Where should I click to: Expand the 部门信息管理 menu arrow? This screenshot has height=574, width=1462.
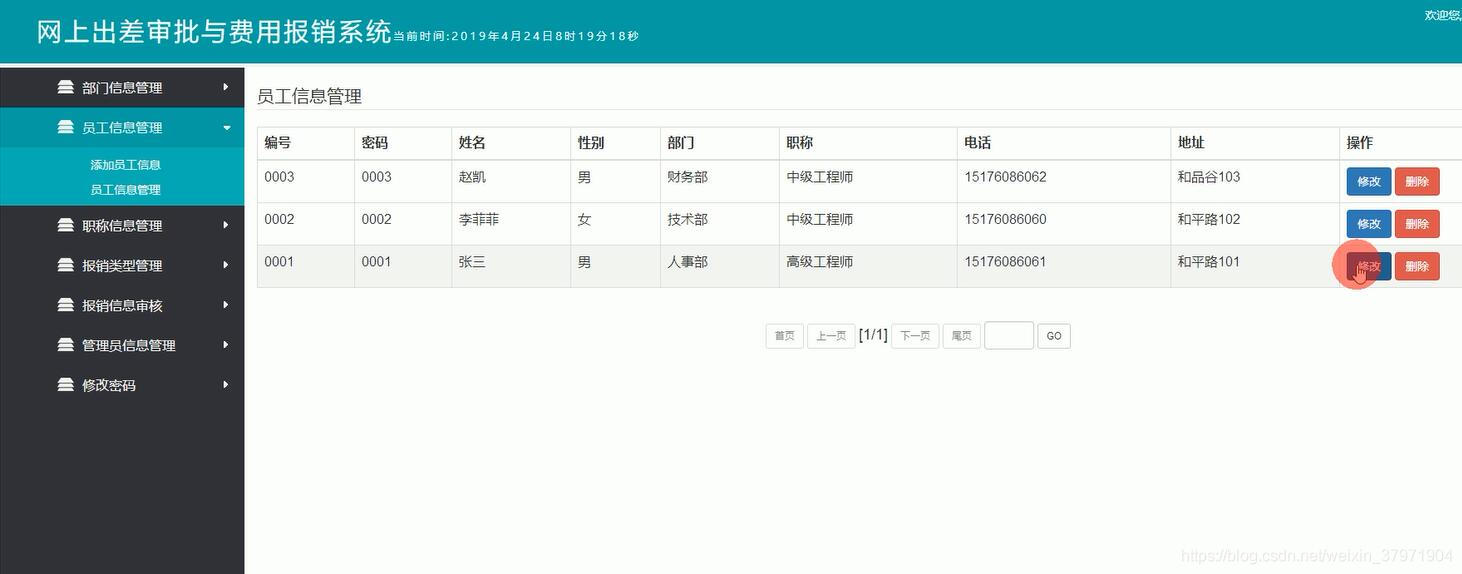[226, 87]
